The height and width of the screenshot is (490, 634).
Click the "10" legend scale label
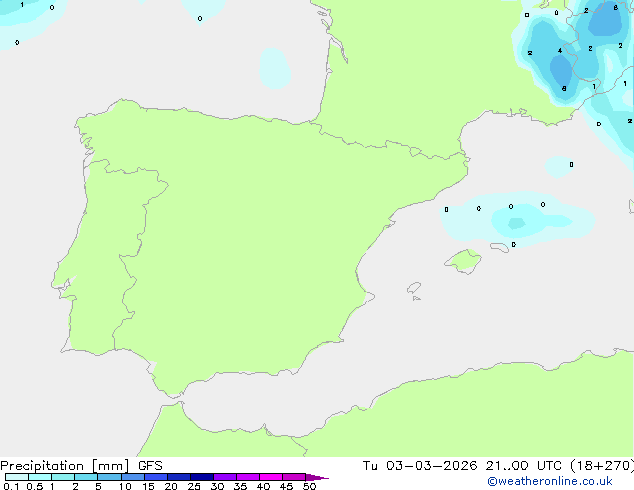tap(125, 486)
